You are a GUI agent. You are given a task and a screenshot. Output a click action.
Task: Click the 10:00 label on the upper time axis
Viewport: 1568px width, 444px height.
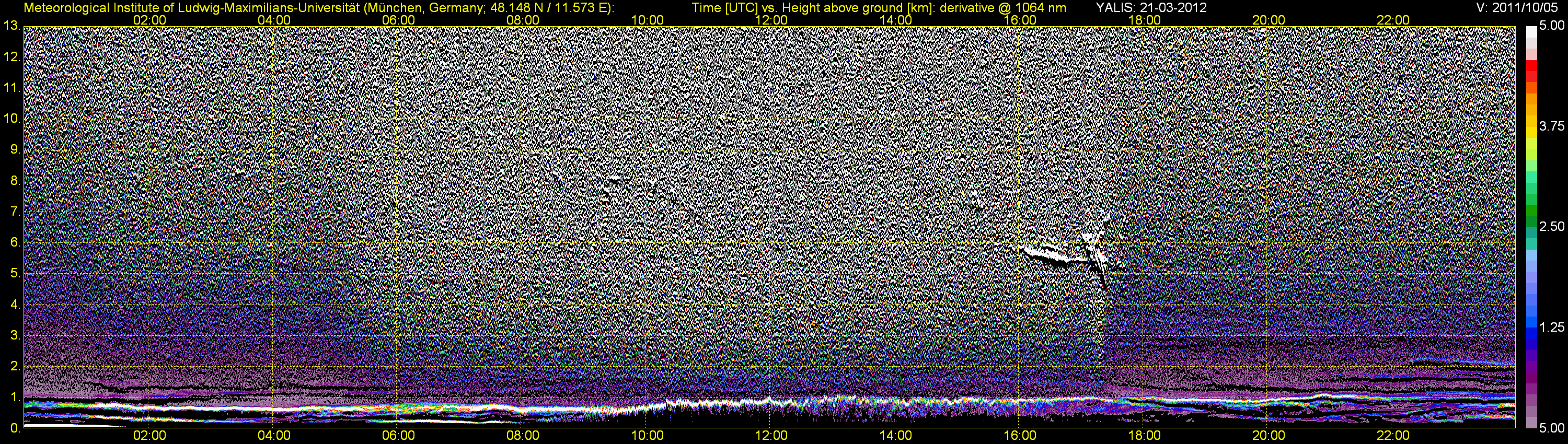647,20
